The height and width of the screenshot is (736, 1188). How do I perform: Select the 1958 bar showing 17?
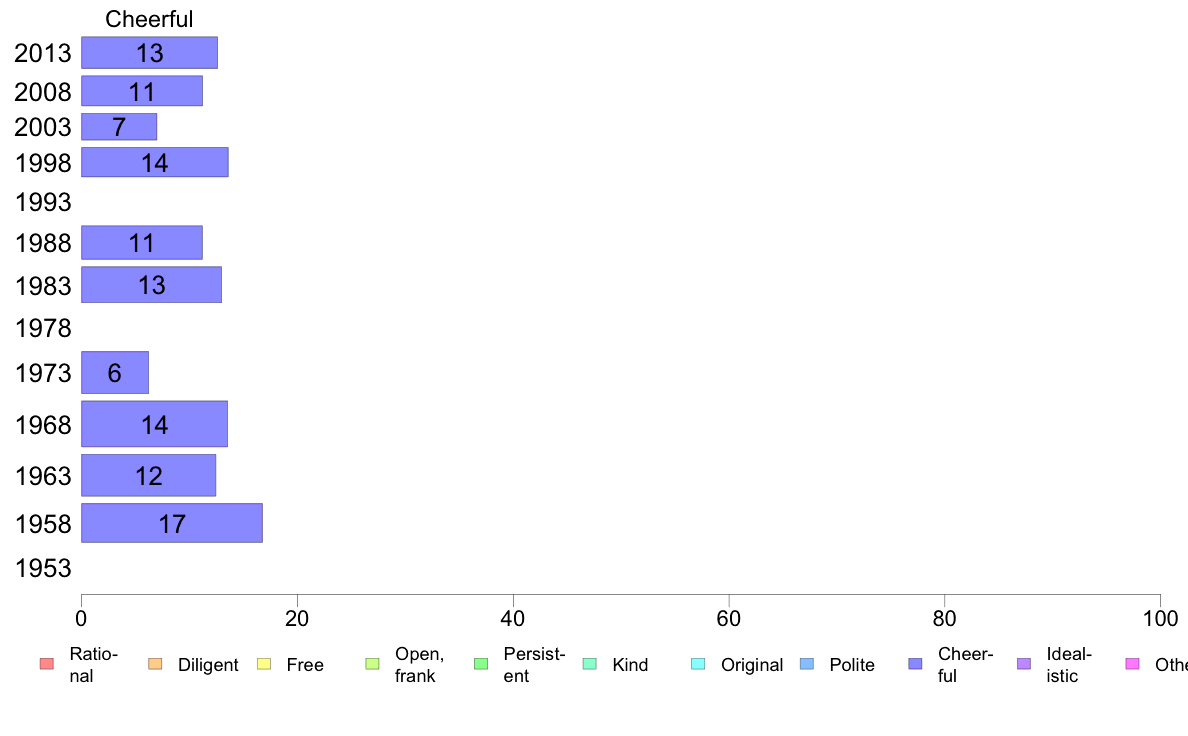pyautogui.click(x=171, y=523)
